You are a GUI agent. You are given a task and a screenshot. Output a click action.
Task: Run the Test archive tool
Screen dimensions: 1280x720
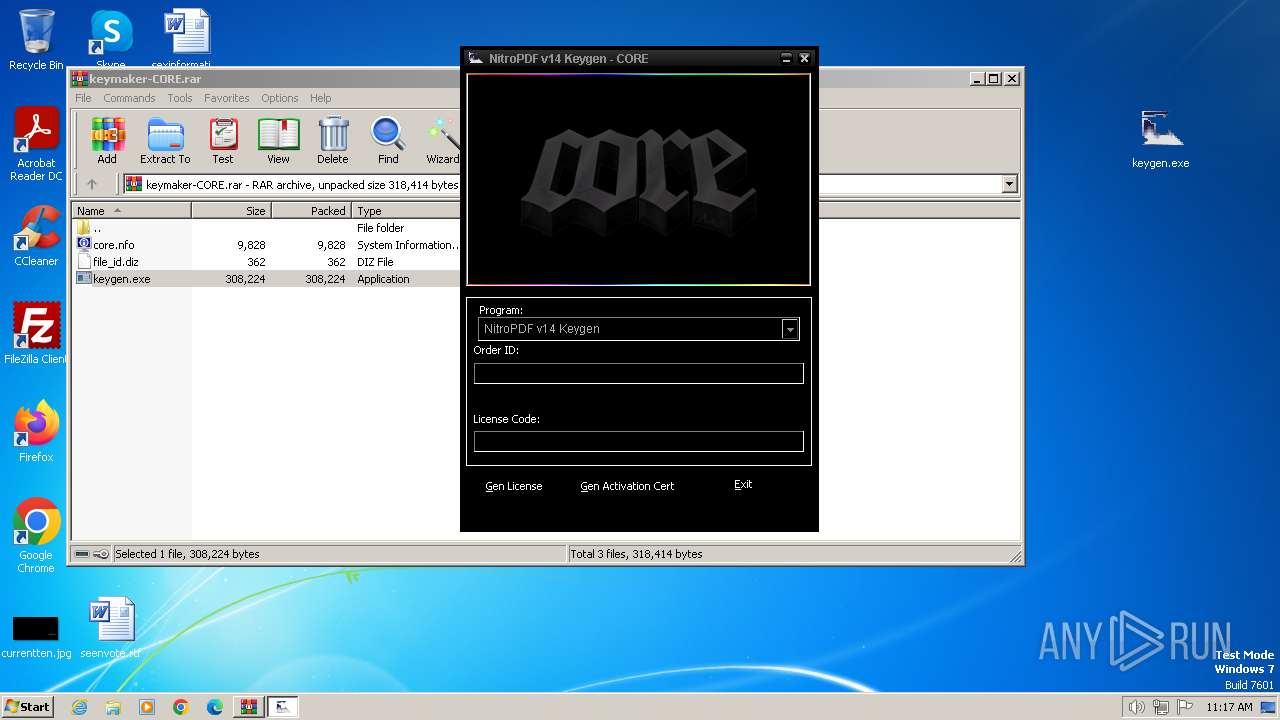point(222,140)
